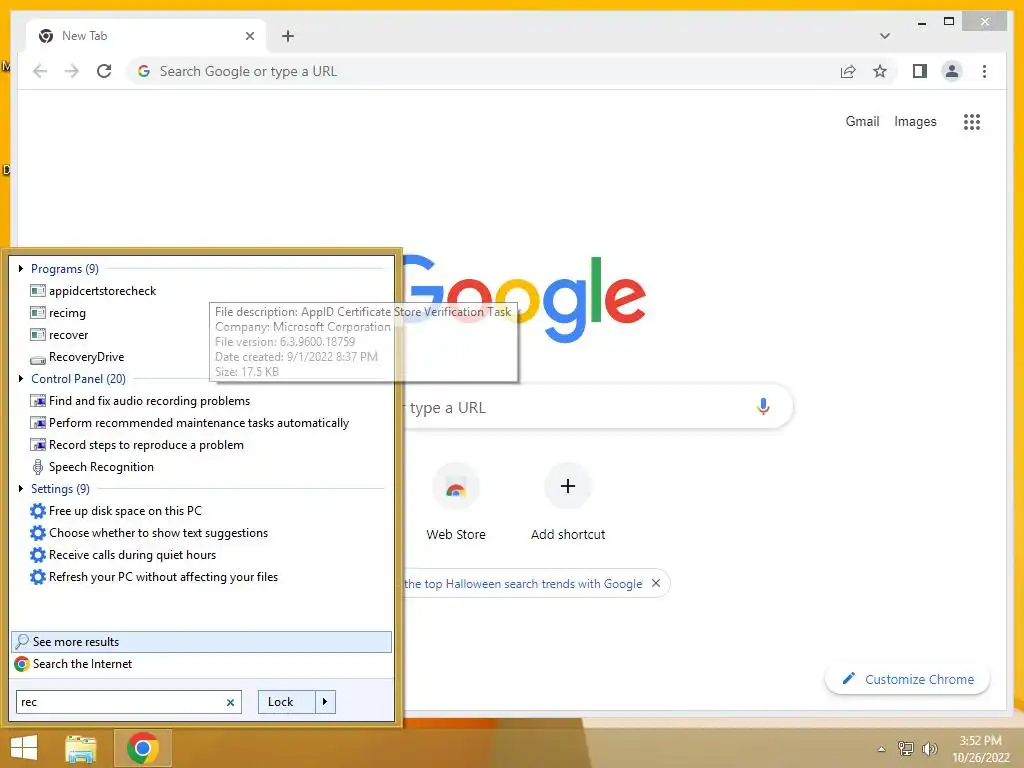
Task: Bookmark this tab with the star icon
Action: 880,71
